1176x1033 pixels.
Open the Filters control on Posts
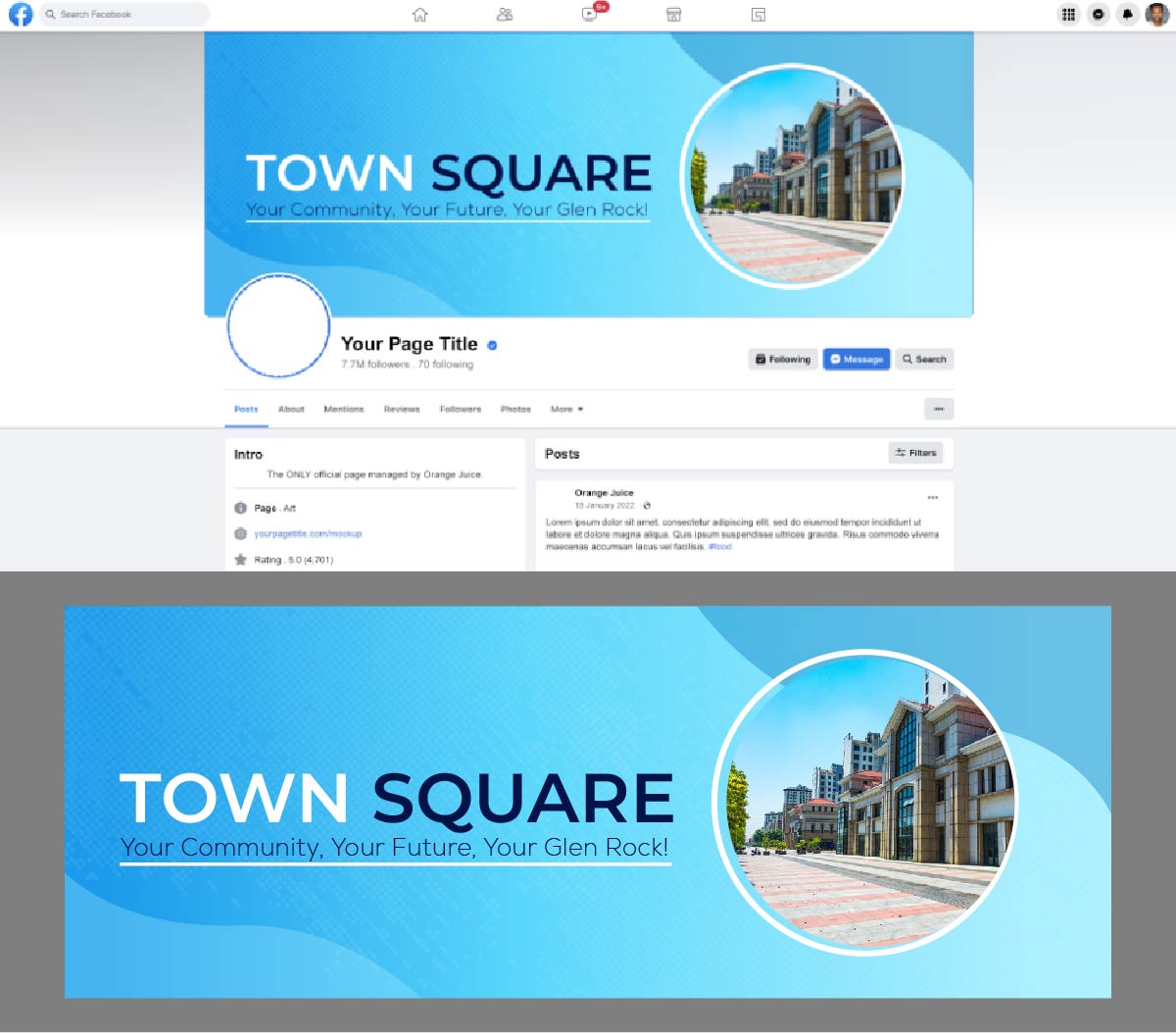(915, 453)
